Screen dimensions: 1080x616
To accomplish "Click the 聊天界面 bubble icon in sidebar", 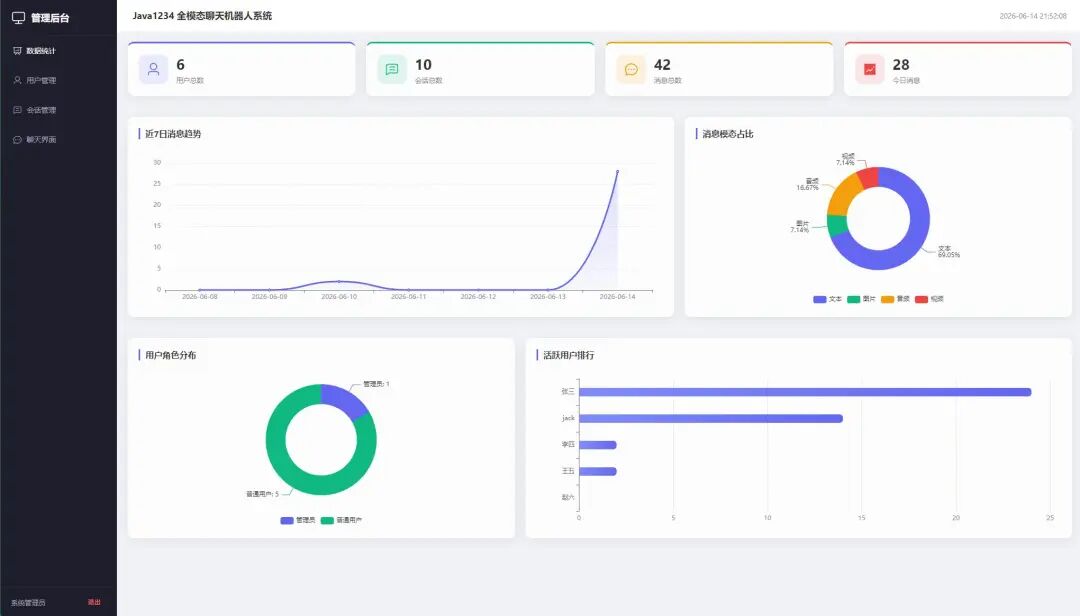I will pos(17,140).
